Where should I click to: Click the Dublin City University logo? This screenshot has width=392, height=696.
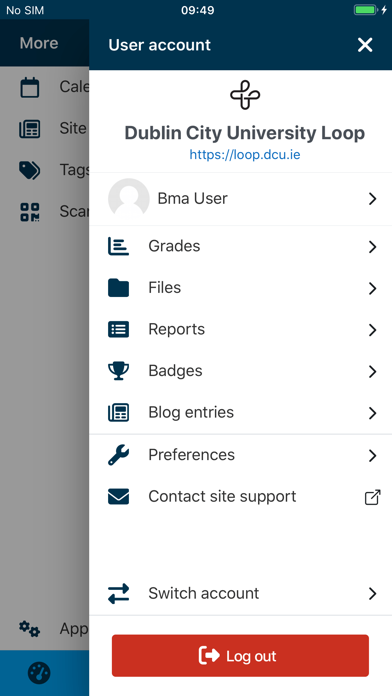click(x=245, y=95)
